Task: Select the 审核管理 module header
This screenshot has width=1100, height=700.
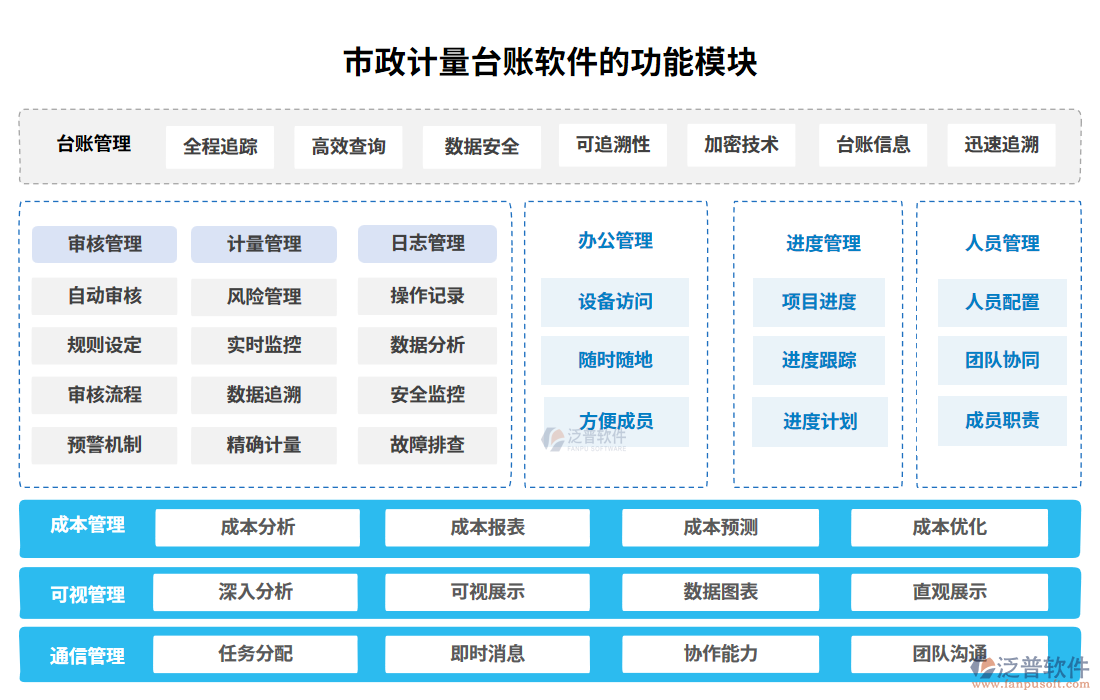Action: pyautogui.click(x=104, y=244)
